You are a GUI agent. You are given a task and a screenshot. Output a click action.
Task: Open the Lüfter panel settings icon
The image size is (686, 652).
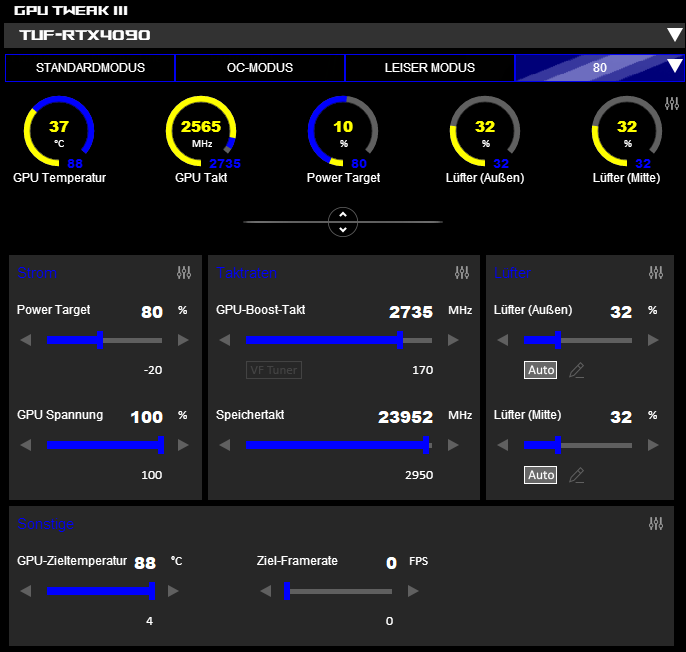pos(656,273)
